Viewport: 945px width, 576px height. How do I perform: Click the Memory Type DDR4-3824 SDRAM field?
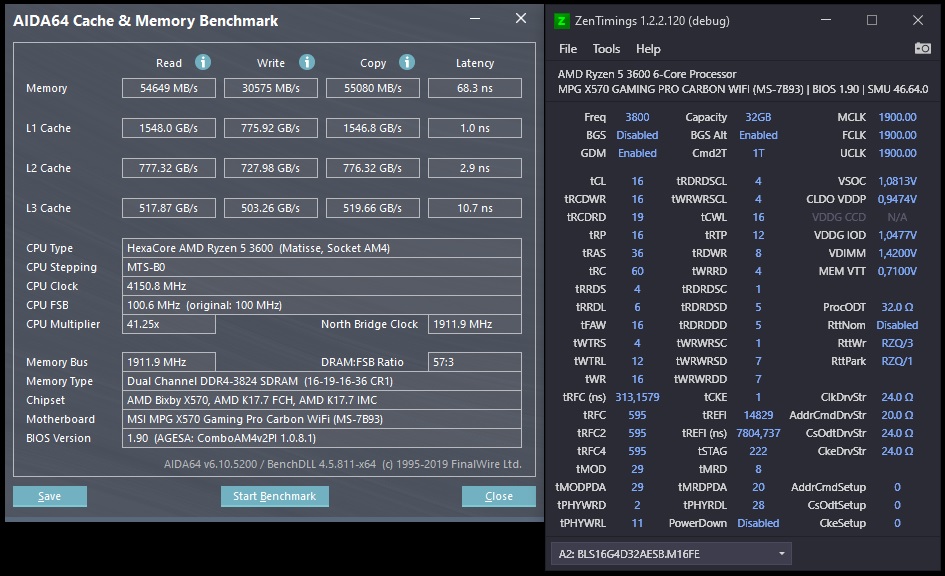(322, 381)
